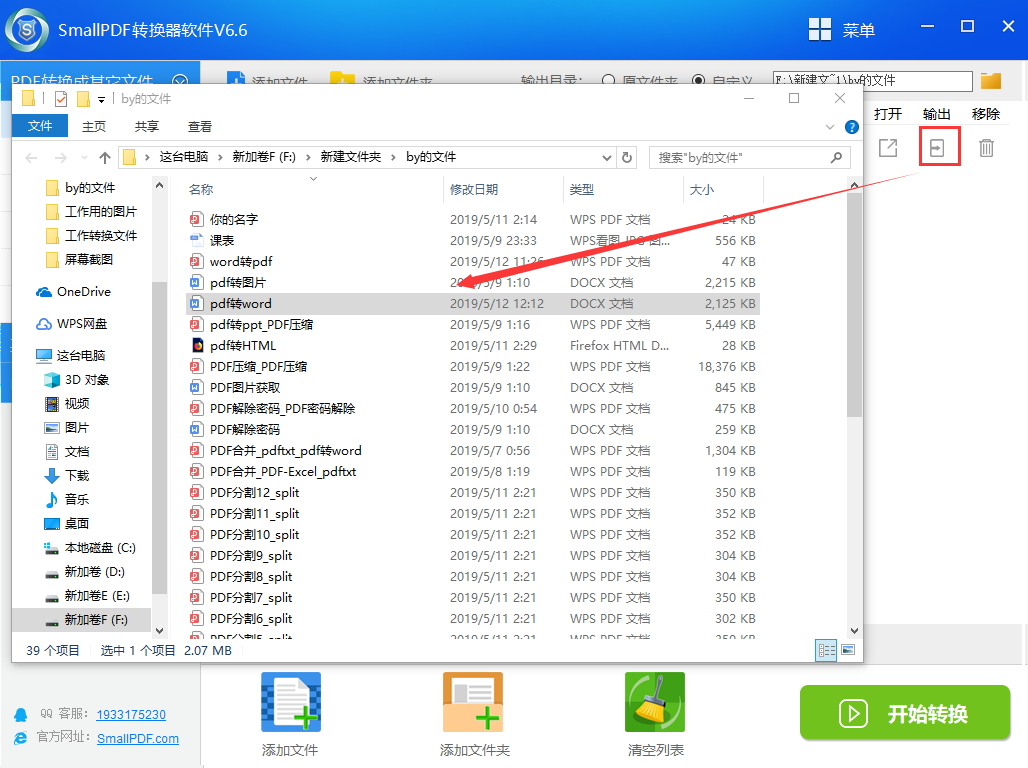
Task: Click the search magnifier icon in Explorer
Action: 836,157
